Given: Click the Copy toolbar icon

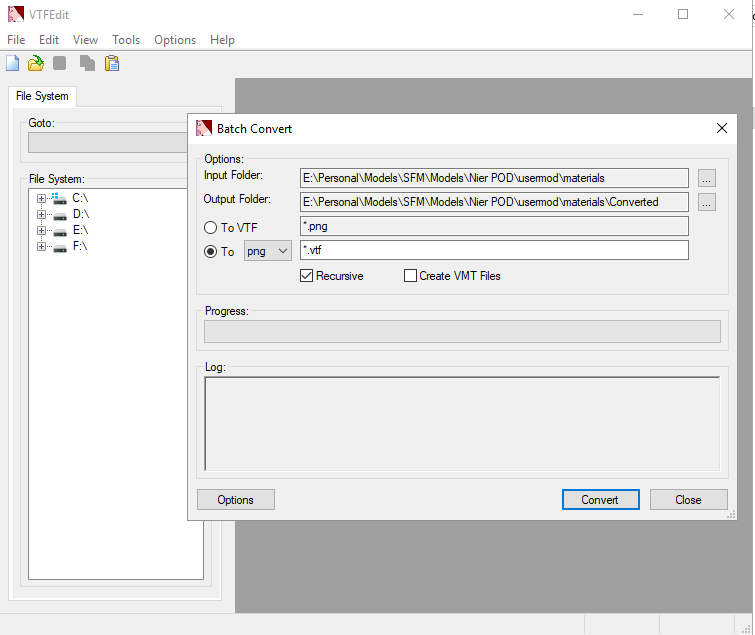Looking at the screenshot, I should click(x=87, y=64).
